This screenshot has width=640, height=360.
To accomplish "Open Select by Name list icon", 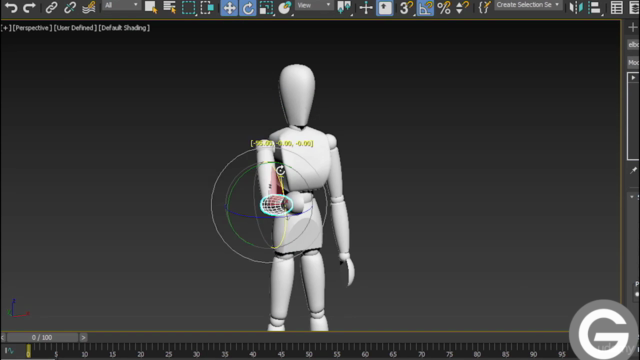I will 169,7.
